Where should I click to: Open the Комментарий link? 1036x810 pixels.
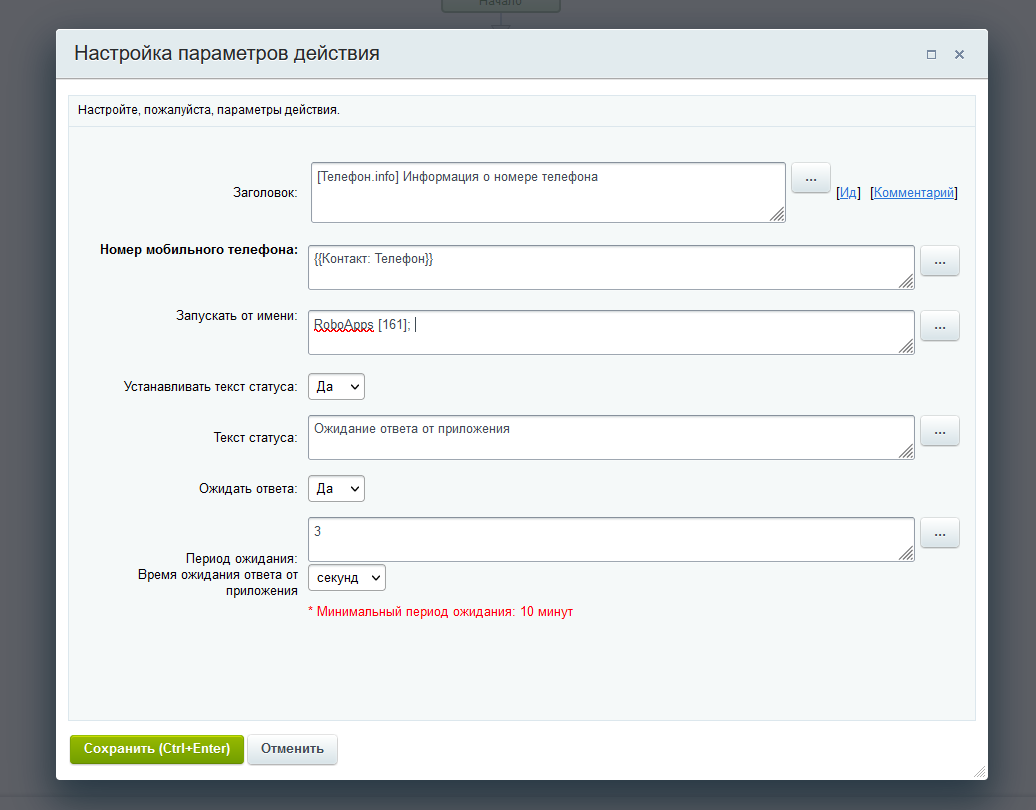pyautogui.click(x=914, y=193)
